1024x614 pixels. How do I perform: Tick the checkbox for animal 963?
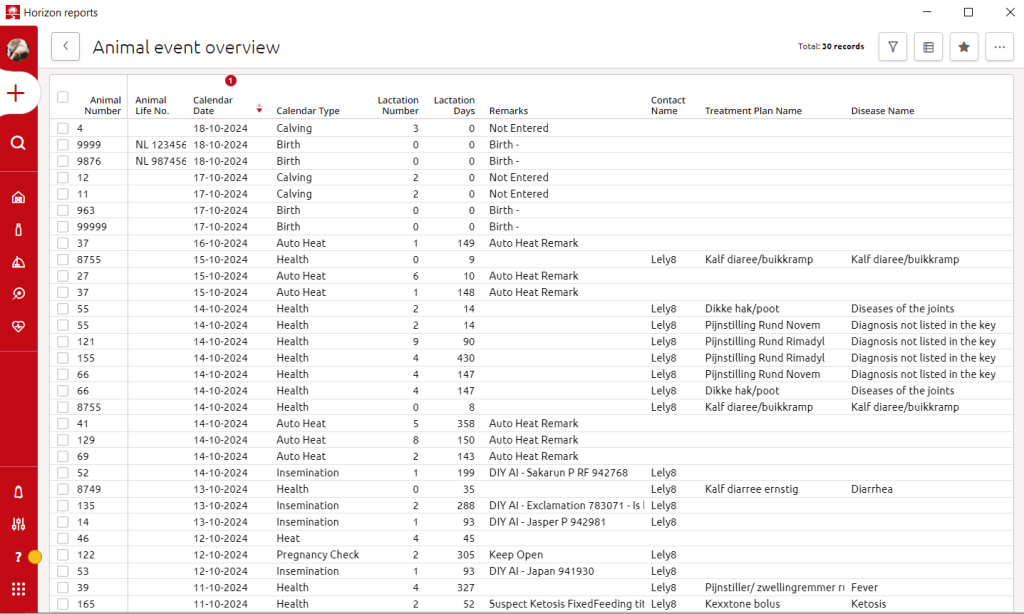(63, 210)
